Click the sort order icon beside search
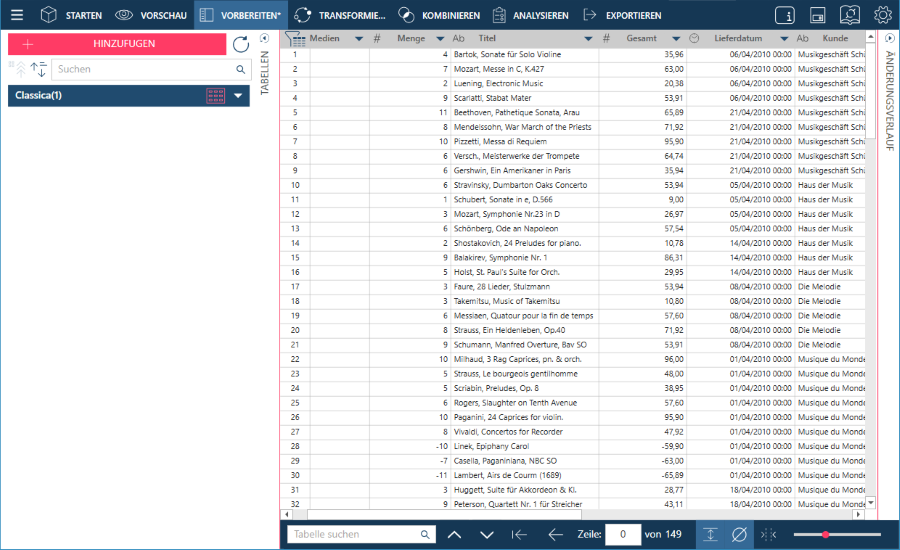 38,69
